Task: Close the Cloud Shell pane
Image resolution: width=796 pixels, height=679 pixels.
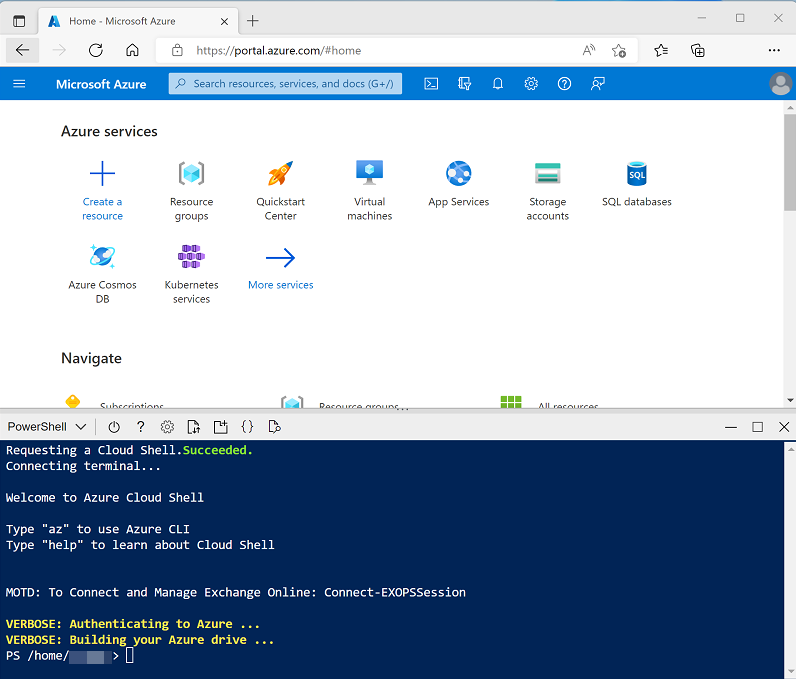Action: (x=784, y=427)
